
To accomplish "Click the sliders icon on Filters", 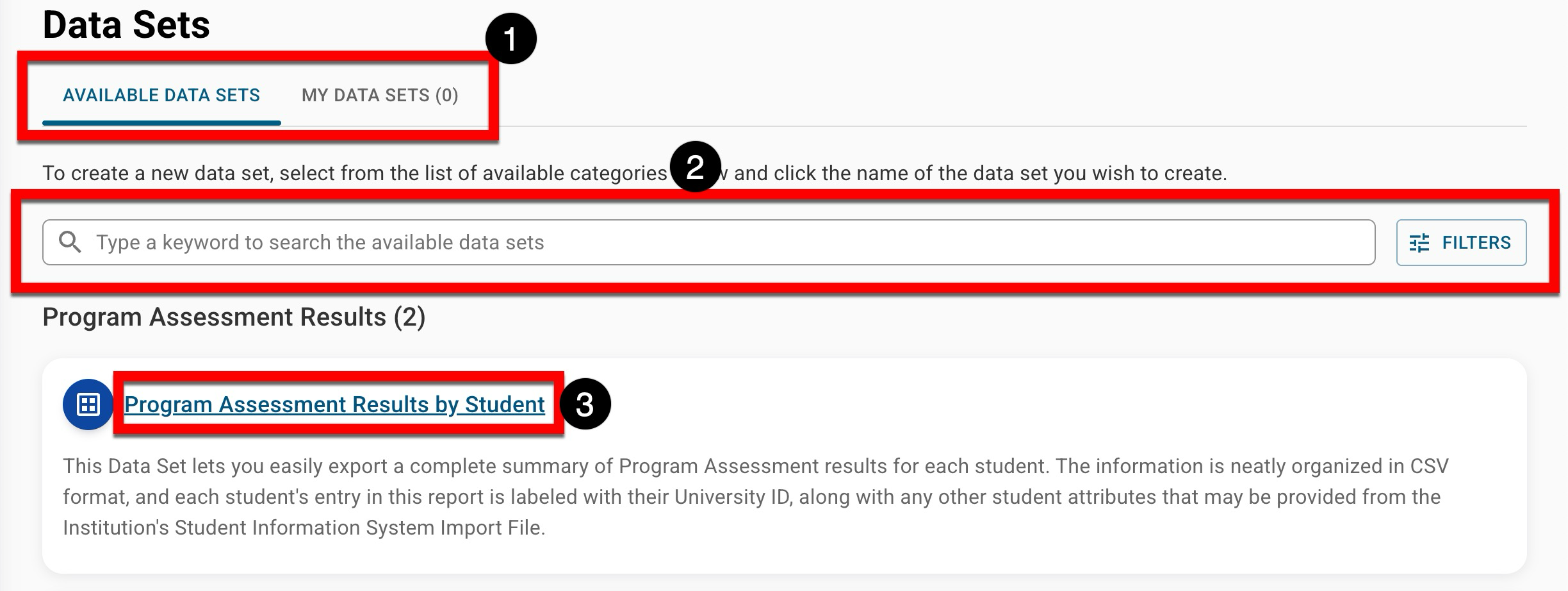I will 1419,243.
